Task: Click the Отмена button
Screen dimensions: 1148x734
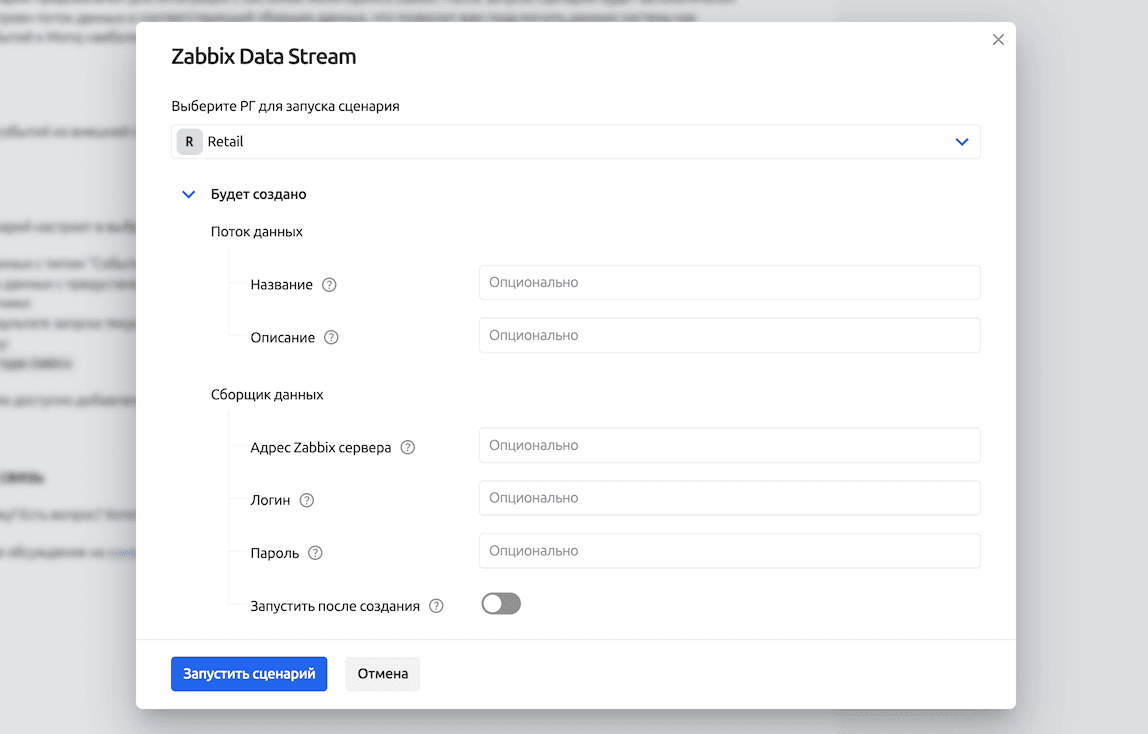Action: tap(382, 674)
